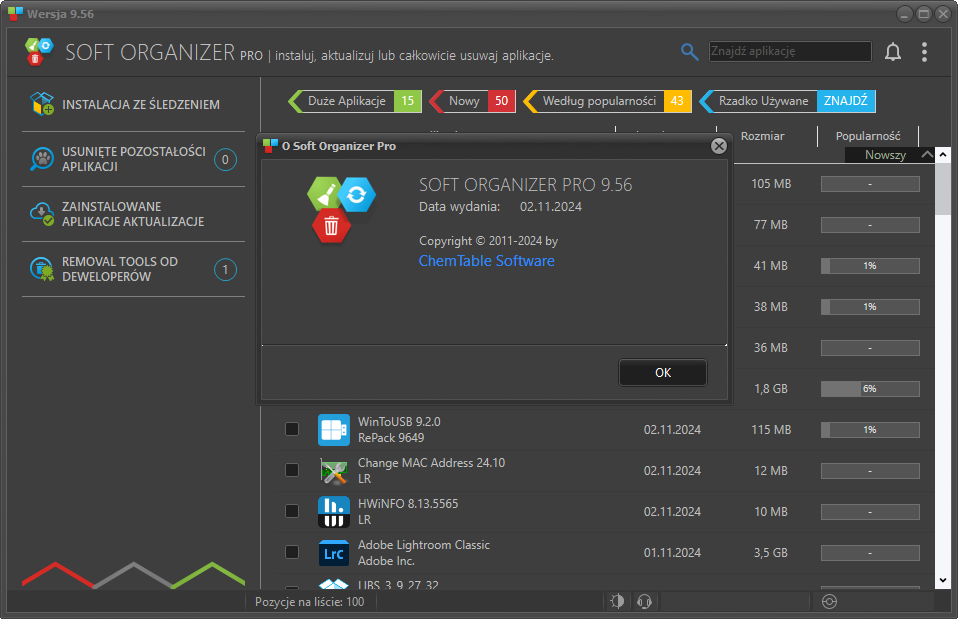
Task: Click the WinToUSB 1% popularity bar
Action: point(870,430)
